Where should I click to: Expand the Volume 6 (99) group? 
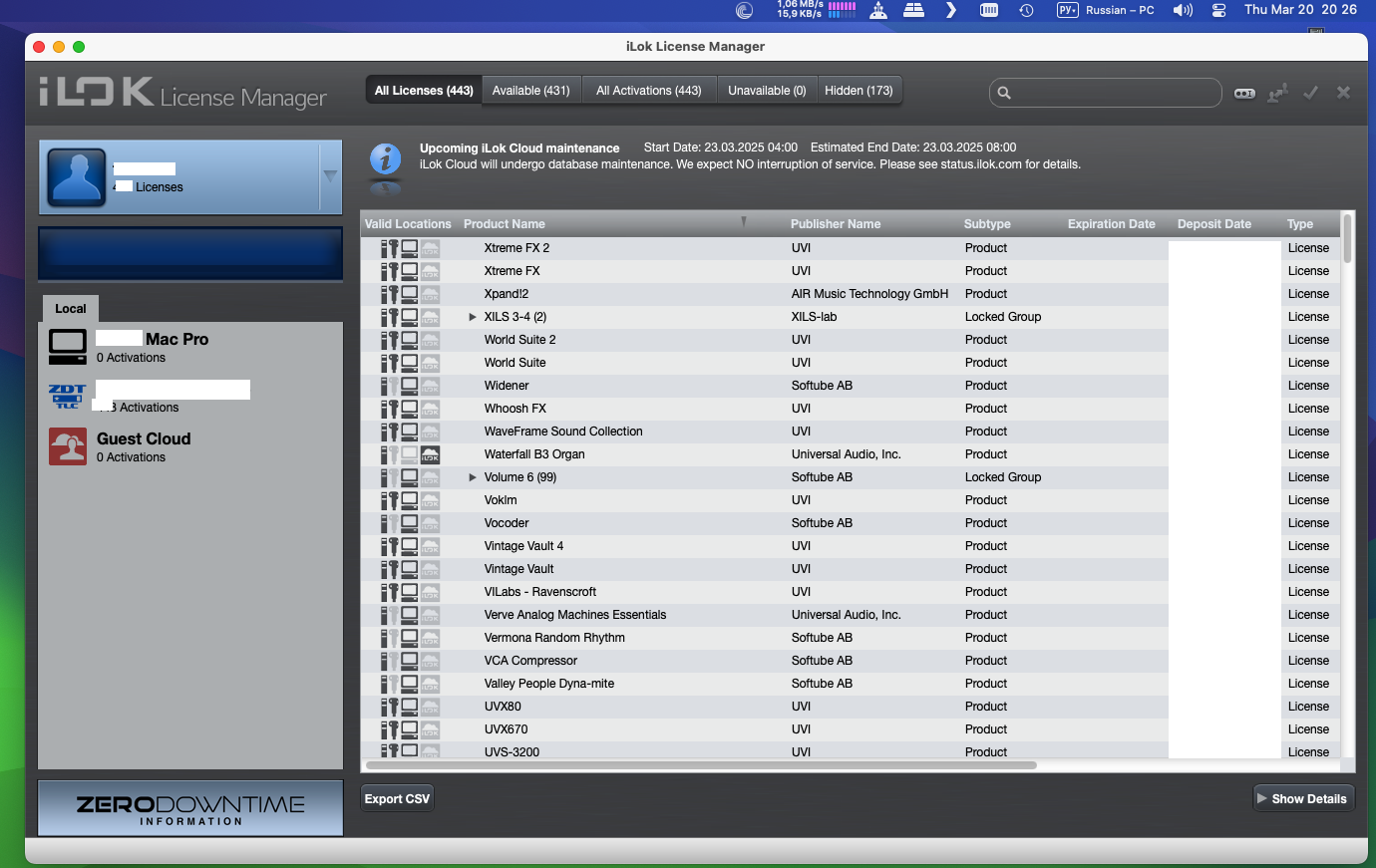point(473,477)
